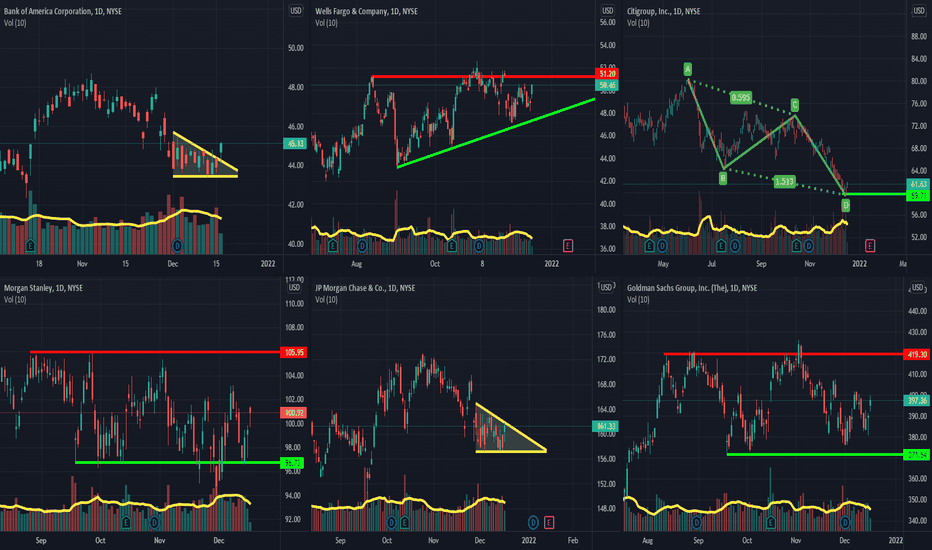The height and width of the screenshot is (550, 932).
Task: Click the red 51.20 price label on Wells Fargo
Action: (x=607, y=74)
